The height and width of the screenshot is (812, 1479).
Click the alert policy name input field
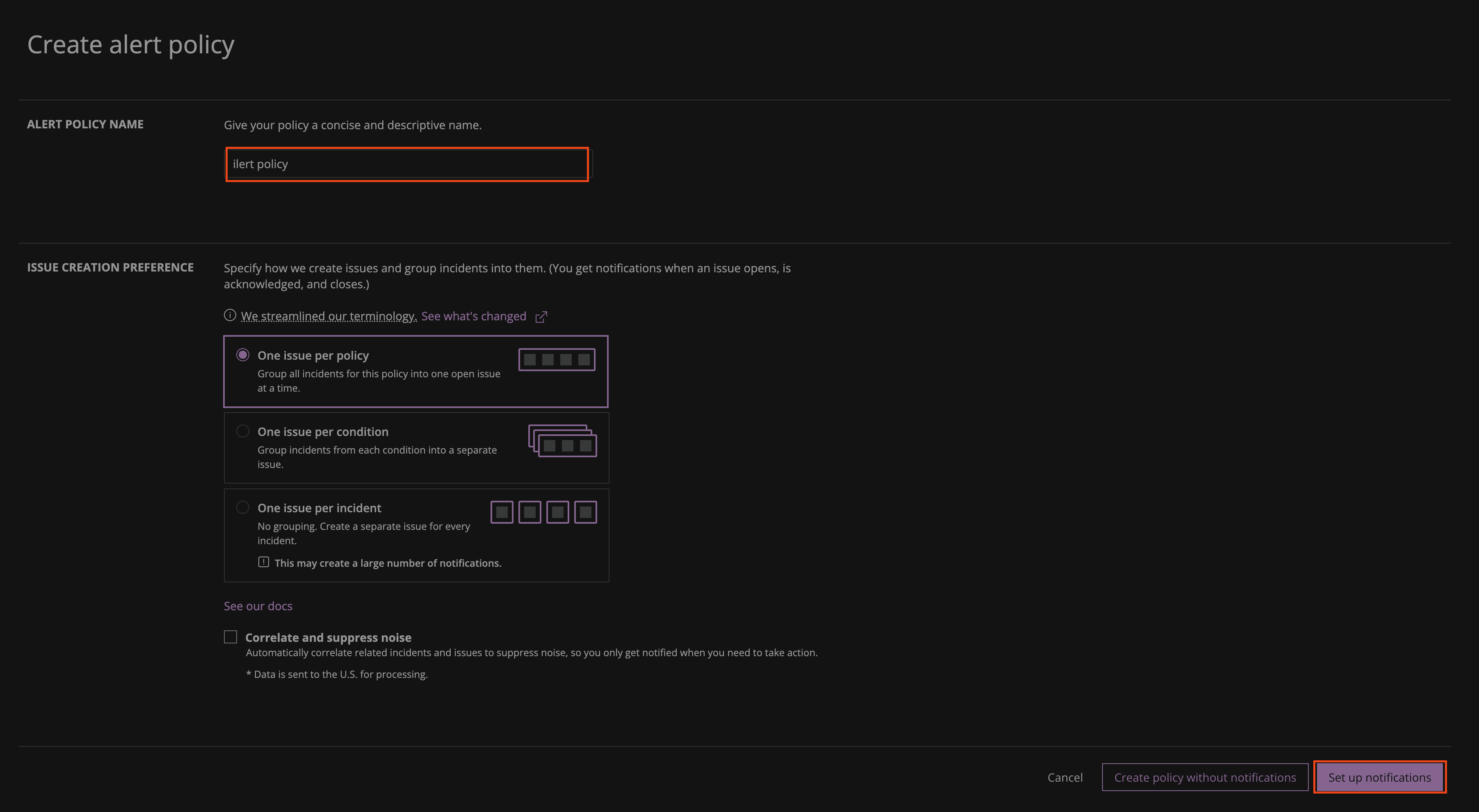(407, 164)
